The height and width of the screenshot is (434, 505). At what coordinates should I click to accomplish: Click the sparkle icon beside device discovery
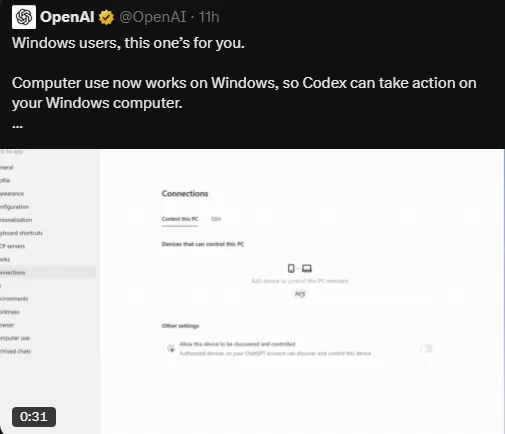click(x=171, y=349)
